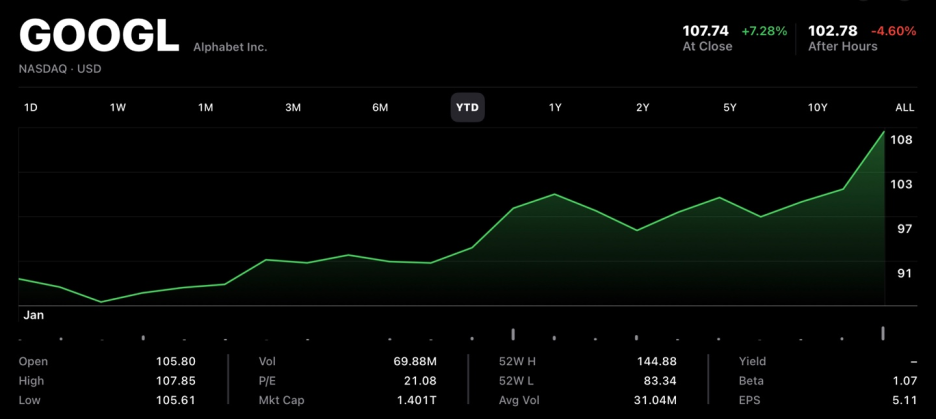Screen dimensions: 936x419
Task: Click the EPS value 5.11
Action: tap(906, 400)
